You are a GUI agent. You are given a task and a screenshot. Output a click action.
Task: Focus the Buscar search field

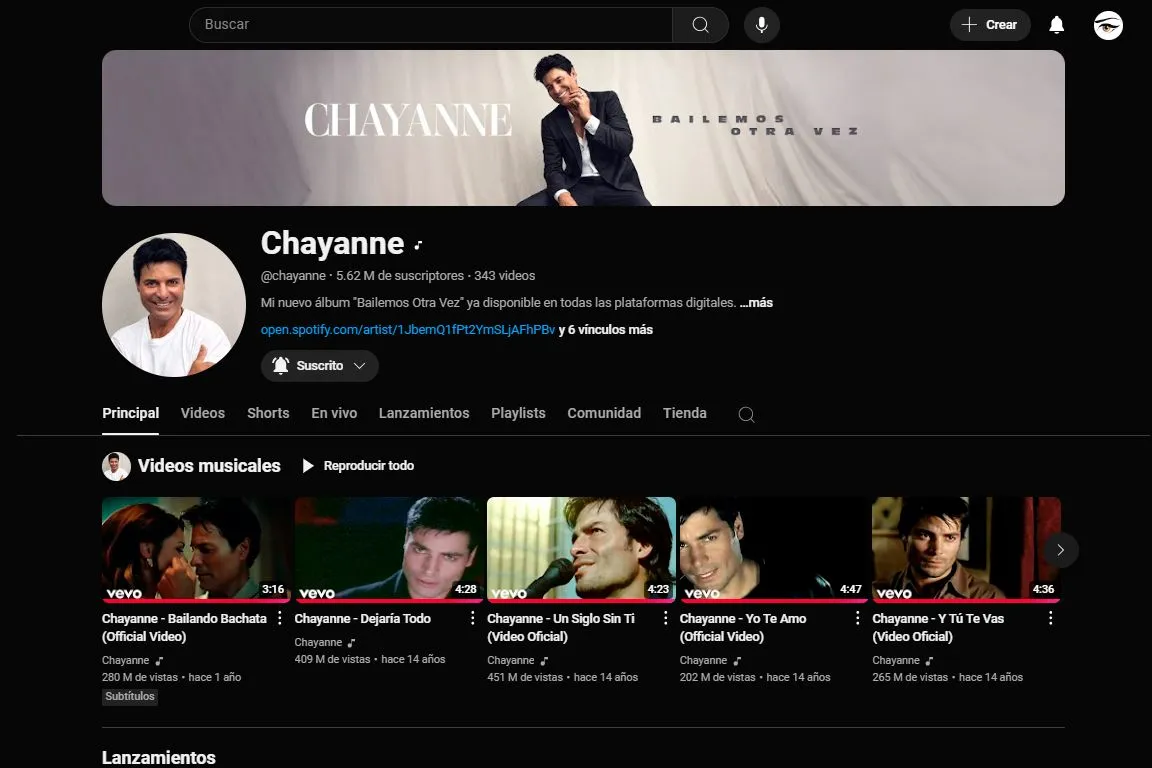point(431,25)
